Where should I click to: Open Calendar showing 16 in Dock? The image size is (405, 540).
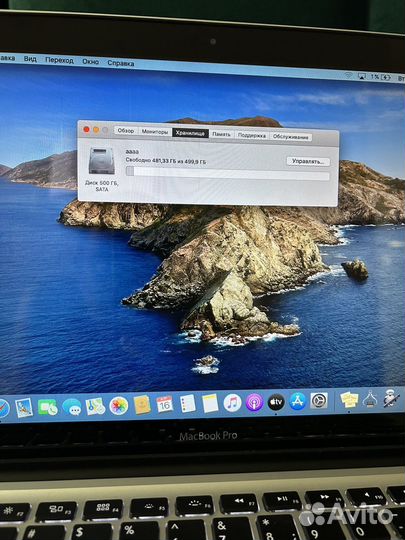(165, 404)
